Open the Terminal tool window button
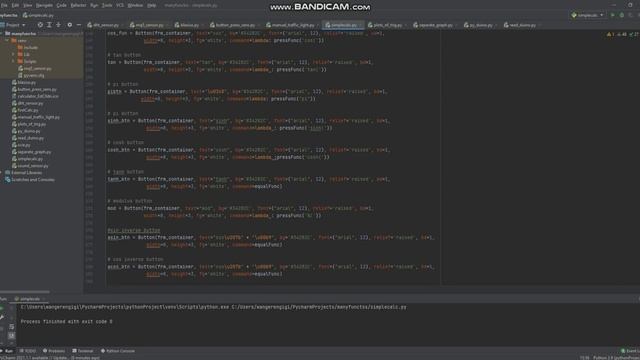640x360 pixels. [83, 351]
